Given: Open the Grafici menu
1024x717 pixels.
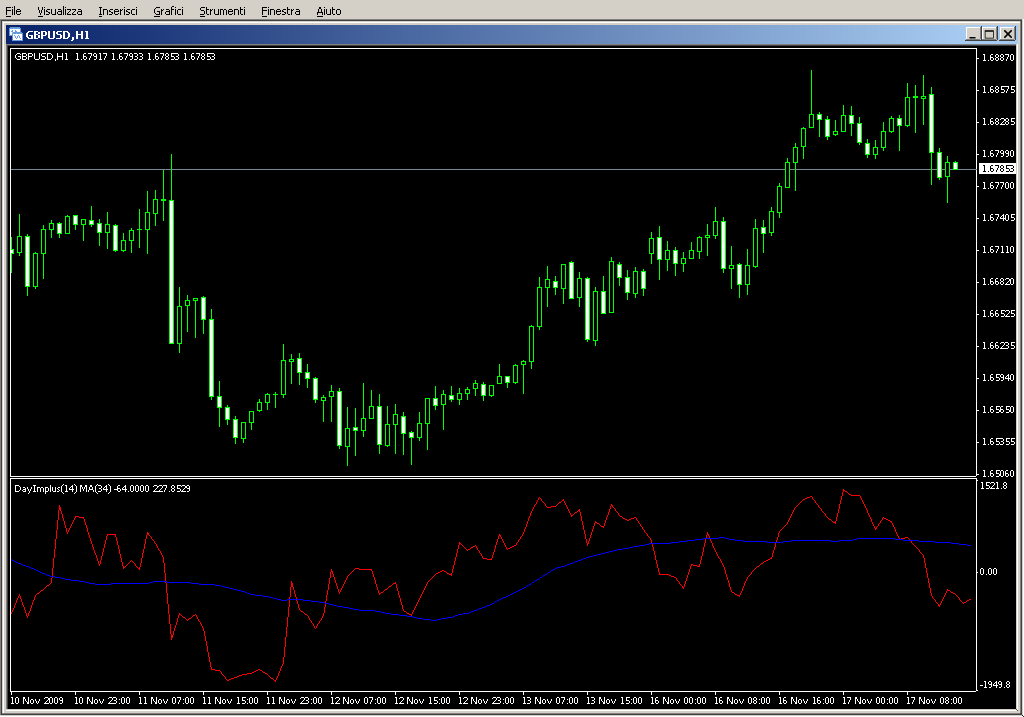Looking at the screenshot, I should click(x=168, y=11).
